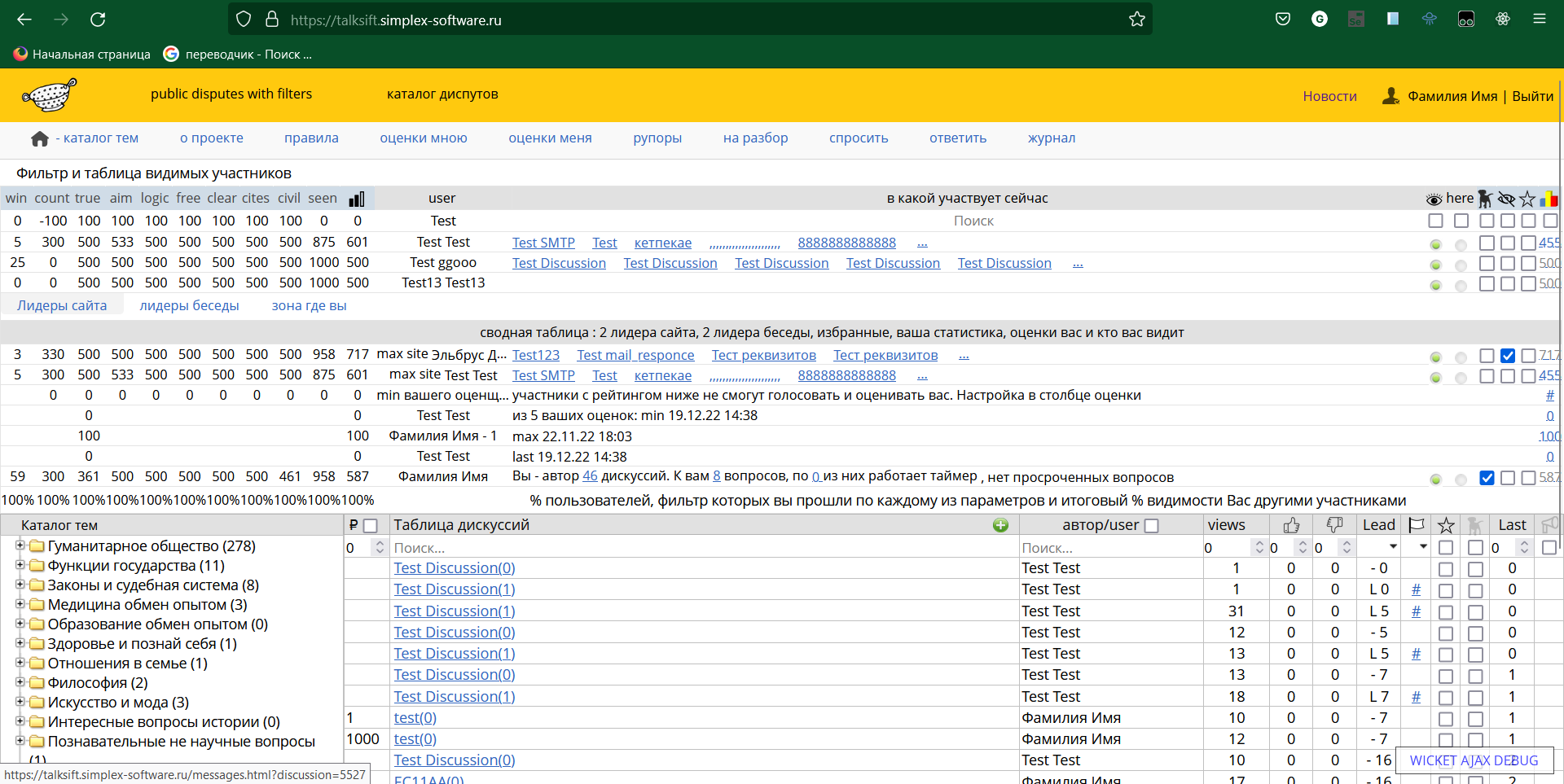Go to home via house icon
The image size is (1564, 784).
click(x=39, y=139)
